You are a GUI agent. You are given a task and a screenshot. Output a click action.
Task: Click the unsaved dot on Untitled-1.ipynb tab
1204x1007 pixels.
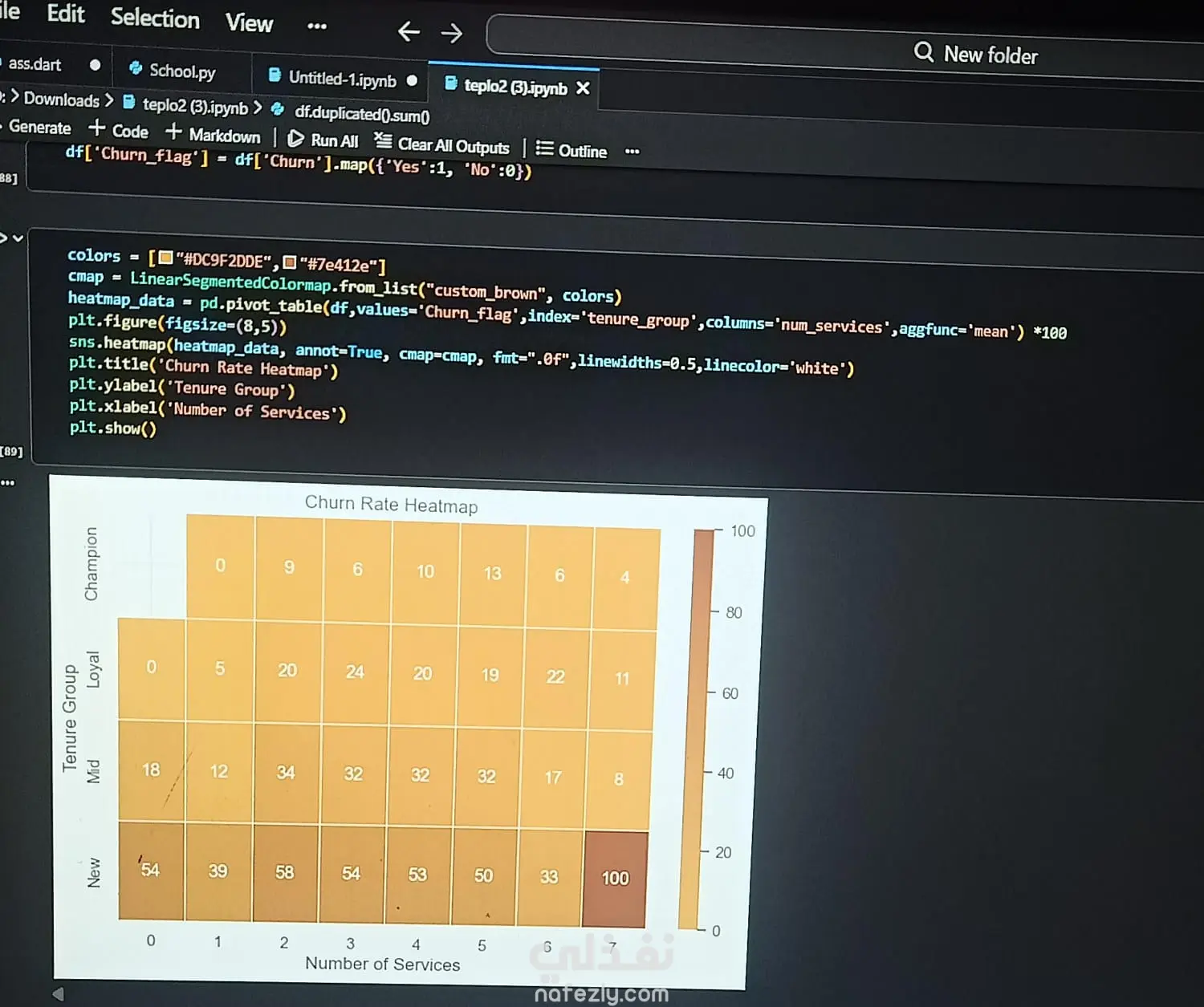[412, 80]
